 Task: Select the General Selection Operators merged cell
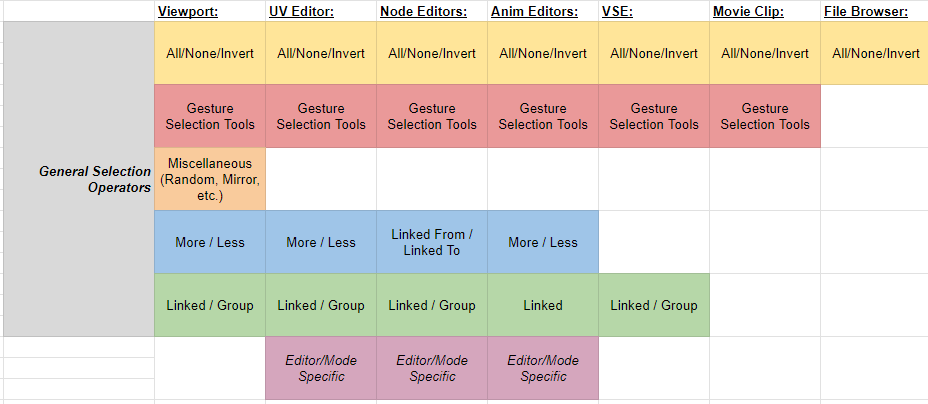[79, 179]
